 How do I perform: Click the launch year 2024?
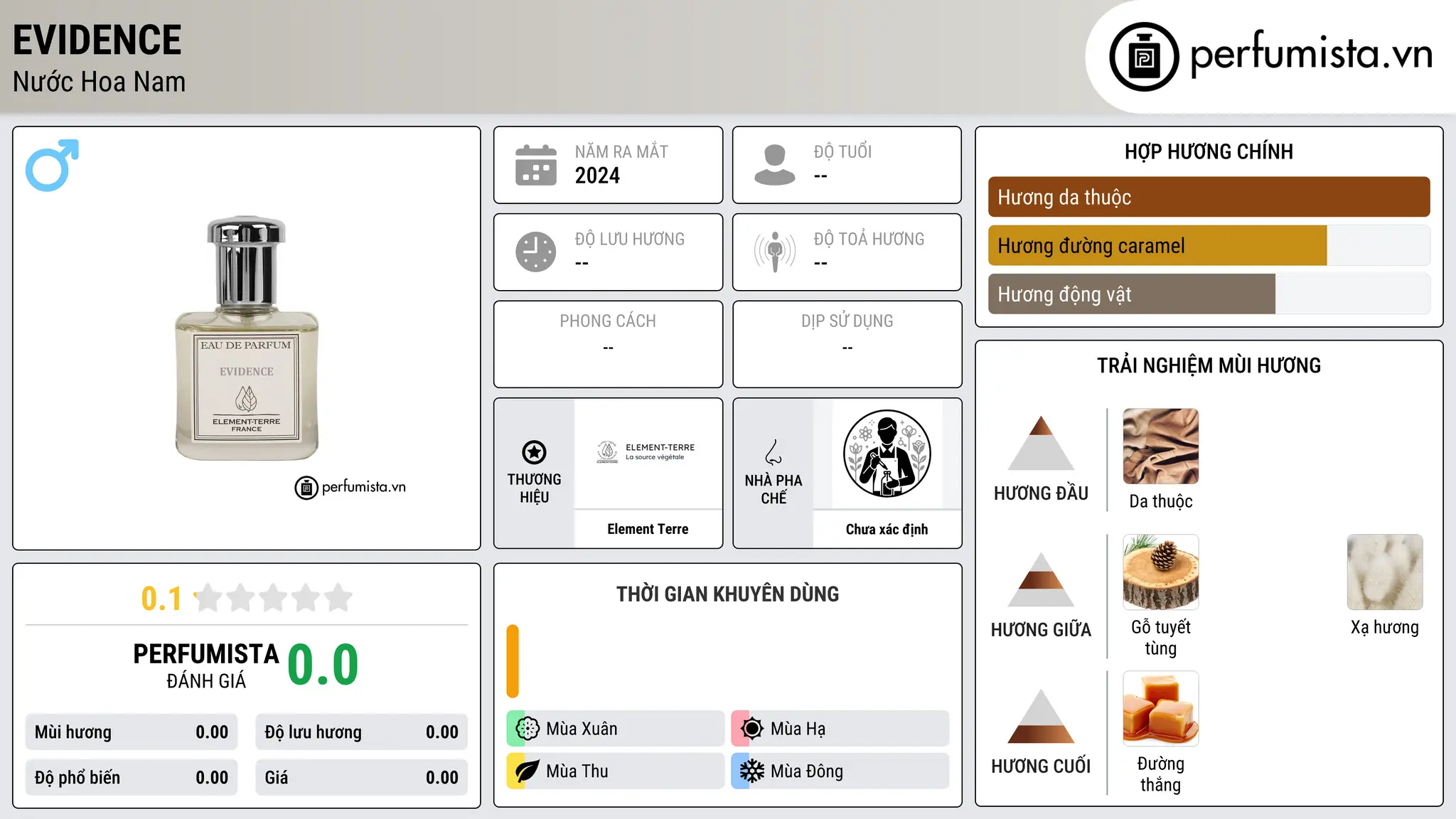pos(597,176)
